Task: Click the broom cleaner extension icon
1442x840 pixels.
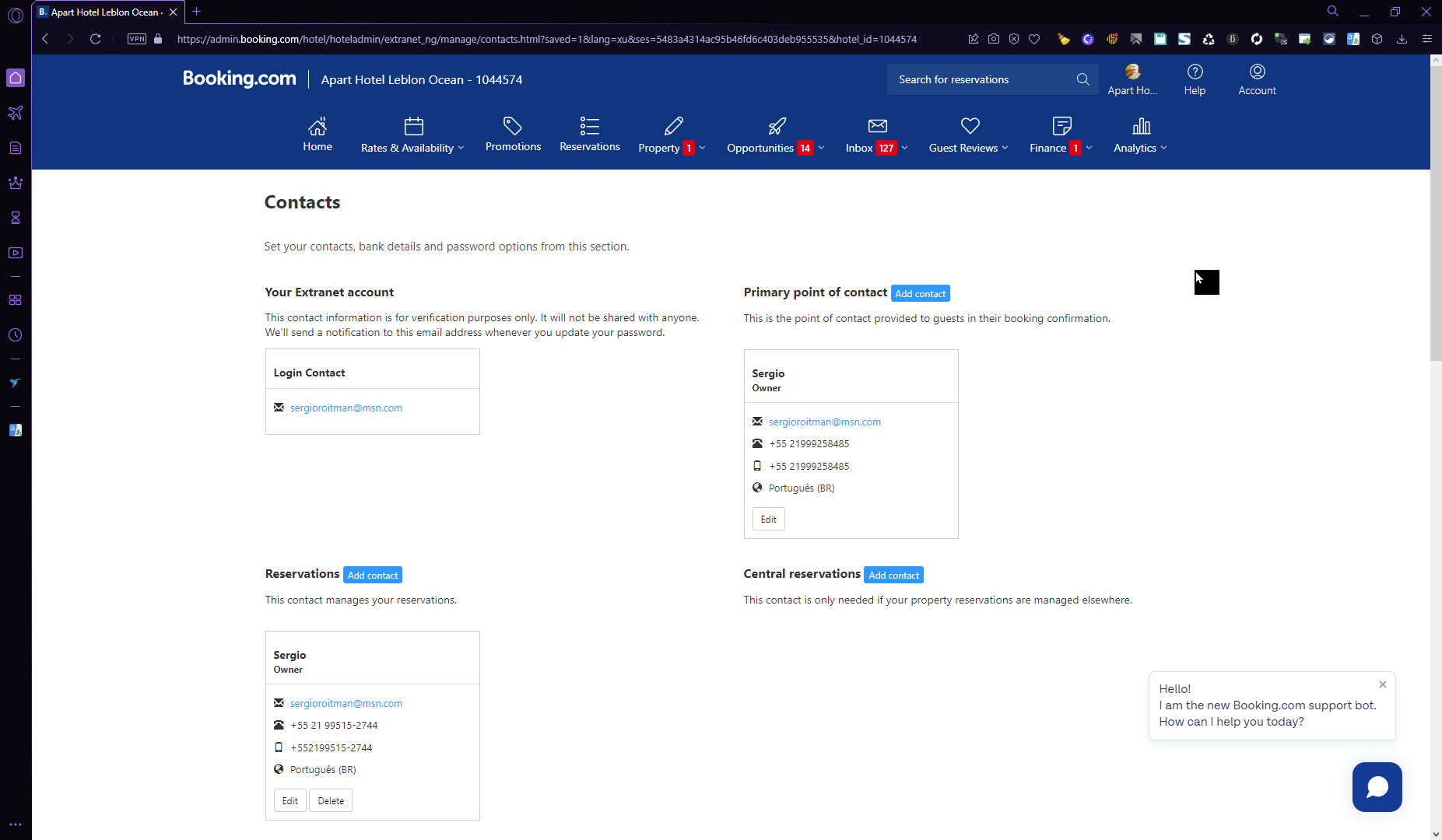Action: coord(1064,39)
